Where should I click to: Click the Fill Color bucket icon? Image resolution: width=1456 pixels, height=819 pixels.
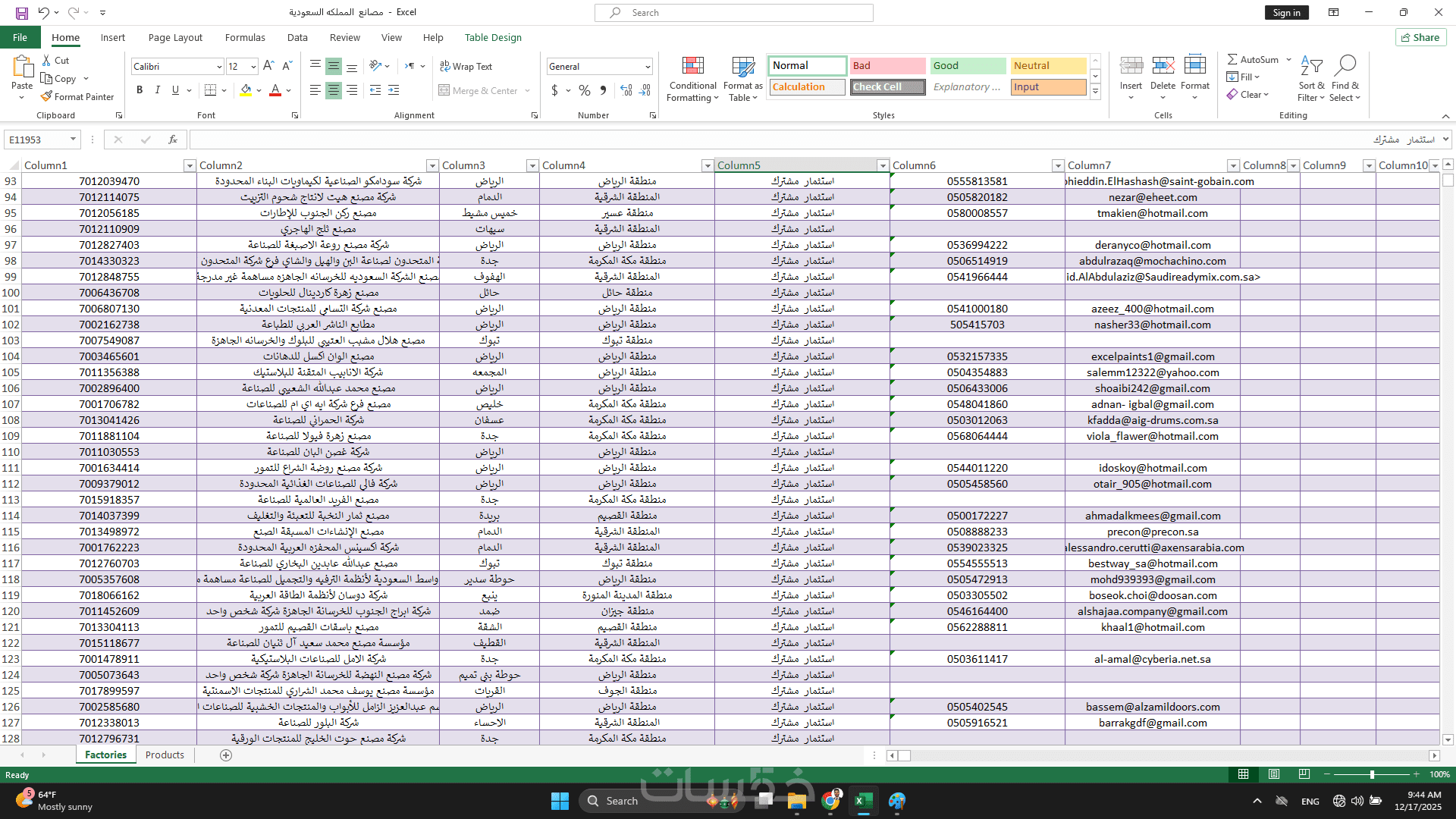point(246,90)
